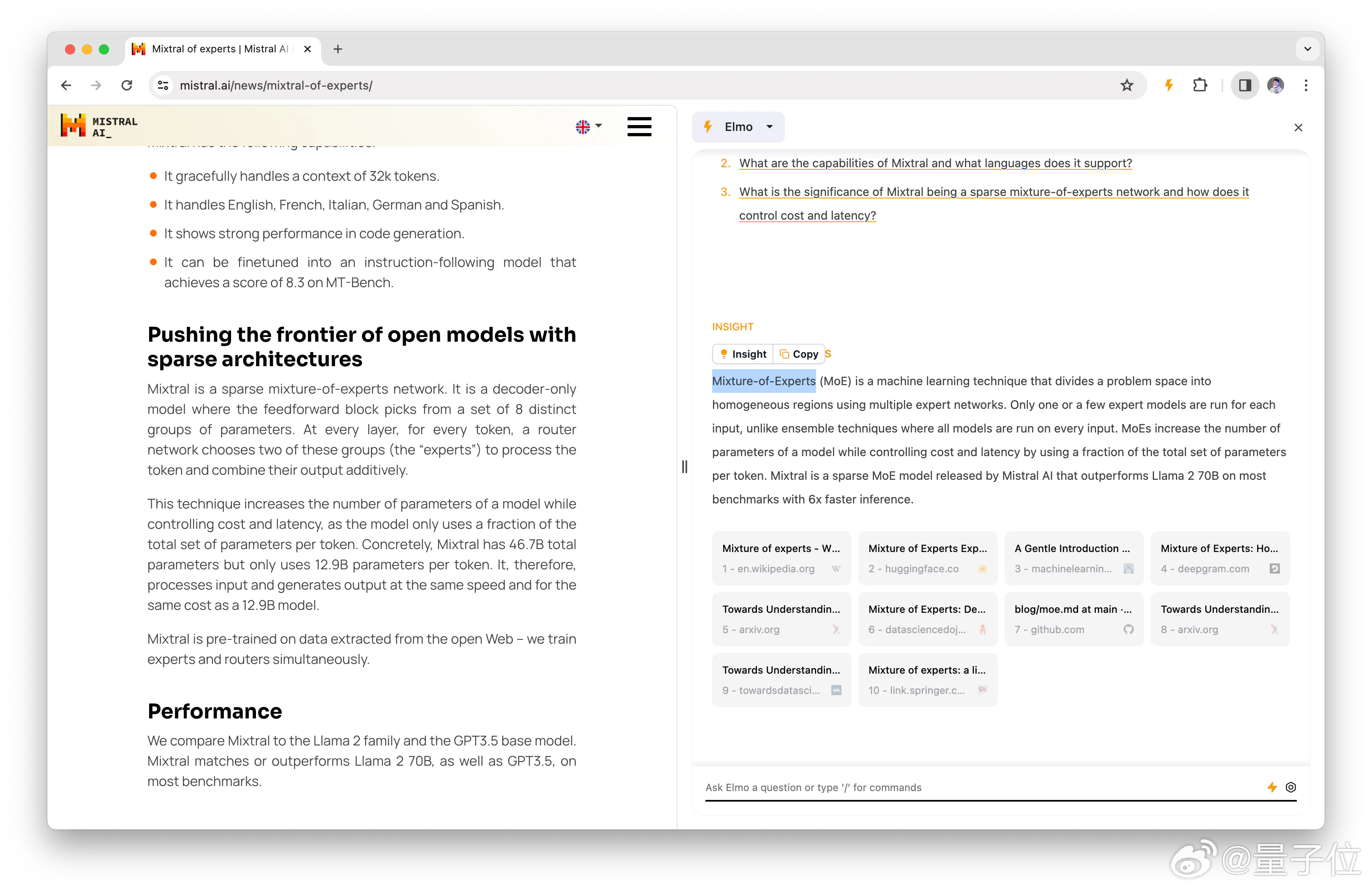Expand the Elmo model dropdown
The image size is (1372, 892).
tap(771, 128)
